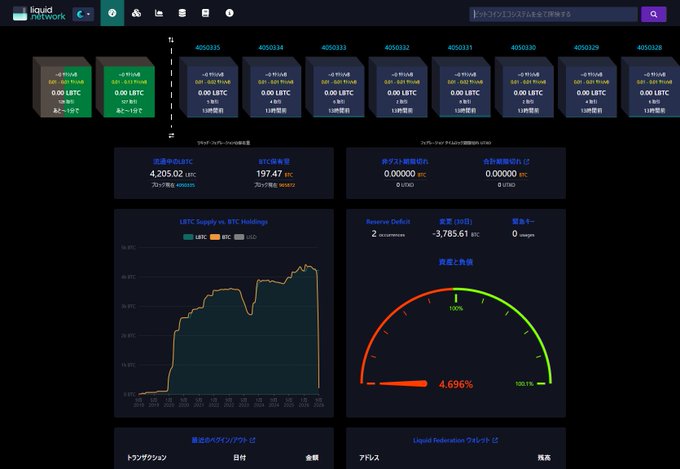Screen dimensions: 680x469
Task: Expand the network selector dropdown
Action: coord(83,14)
